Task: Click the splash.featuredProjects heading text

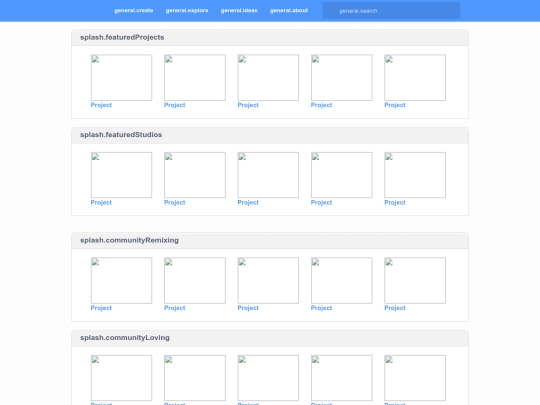Action: click(122, 38)
